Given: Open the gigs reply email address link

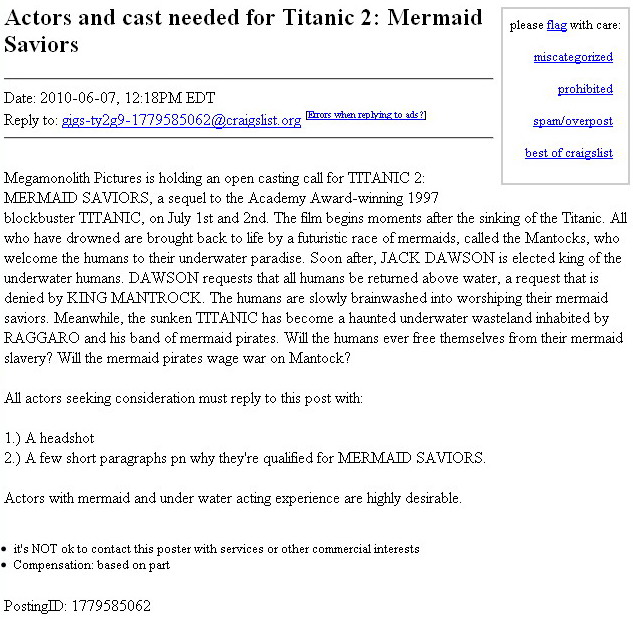Looking at the screenshot, I should [181, 120].
